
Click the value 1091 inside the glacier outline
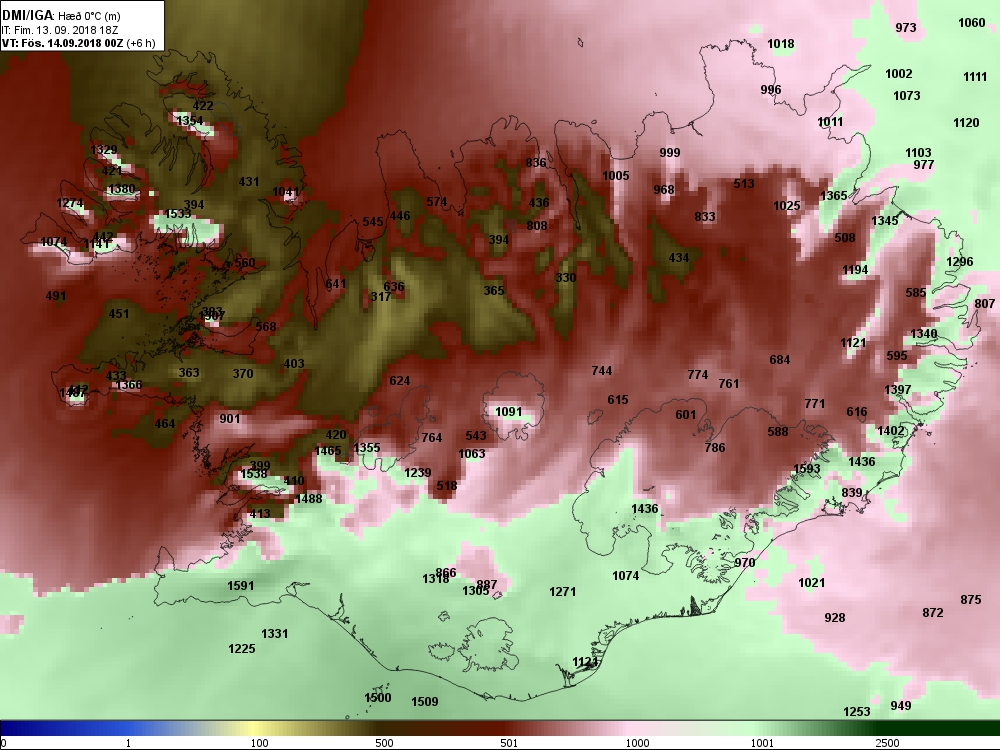[x=508, y=413]
